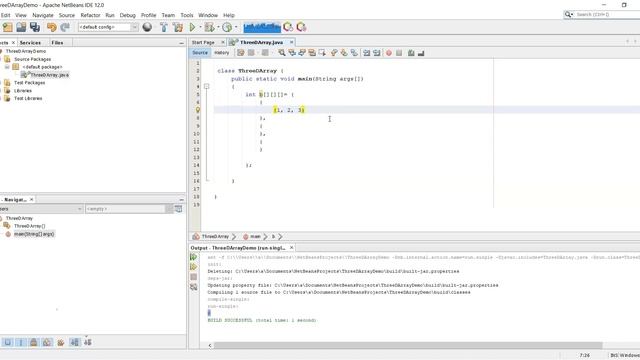The width and height of the screenshot is (640, 360).
Task: Click the Shift Line Right icon
Action: tap(377, 53)
